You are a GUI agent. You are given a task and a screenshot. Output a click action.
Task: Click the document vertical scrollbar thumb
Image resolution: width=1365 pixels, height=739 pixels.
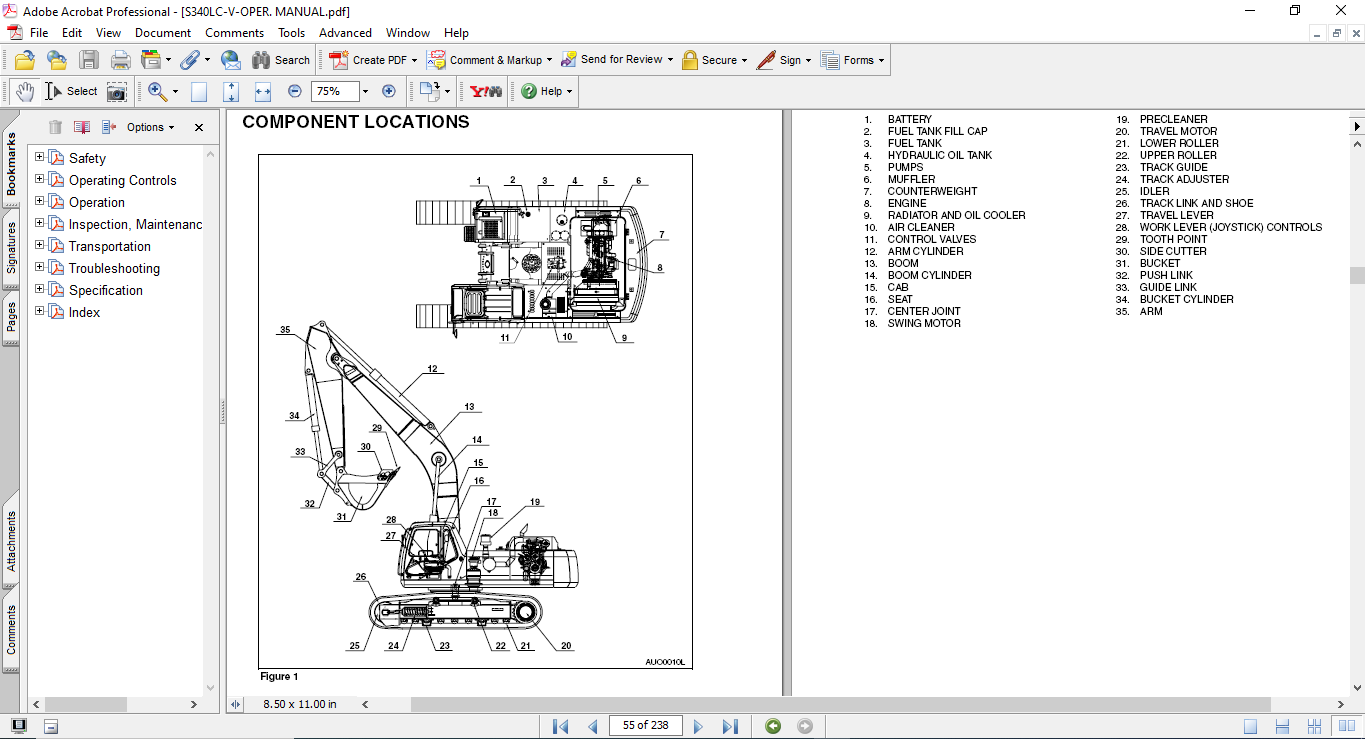(x=1357, y=275)
